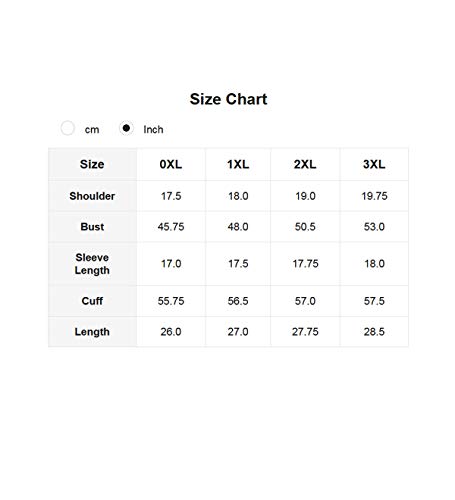Click the Bust row label

coord(92,227)
